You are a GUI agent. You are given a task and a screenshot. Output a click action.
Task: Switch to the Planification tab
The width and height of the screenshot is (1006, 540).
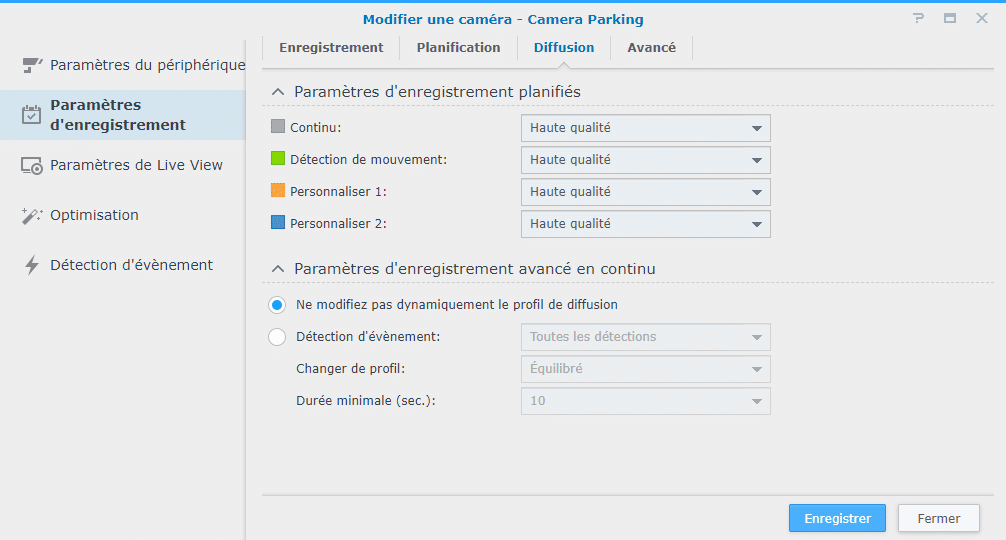pyautogui.click(x=458, y=48)
